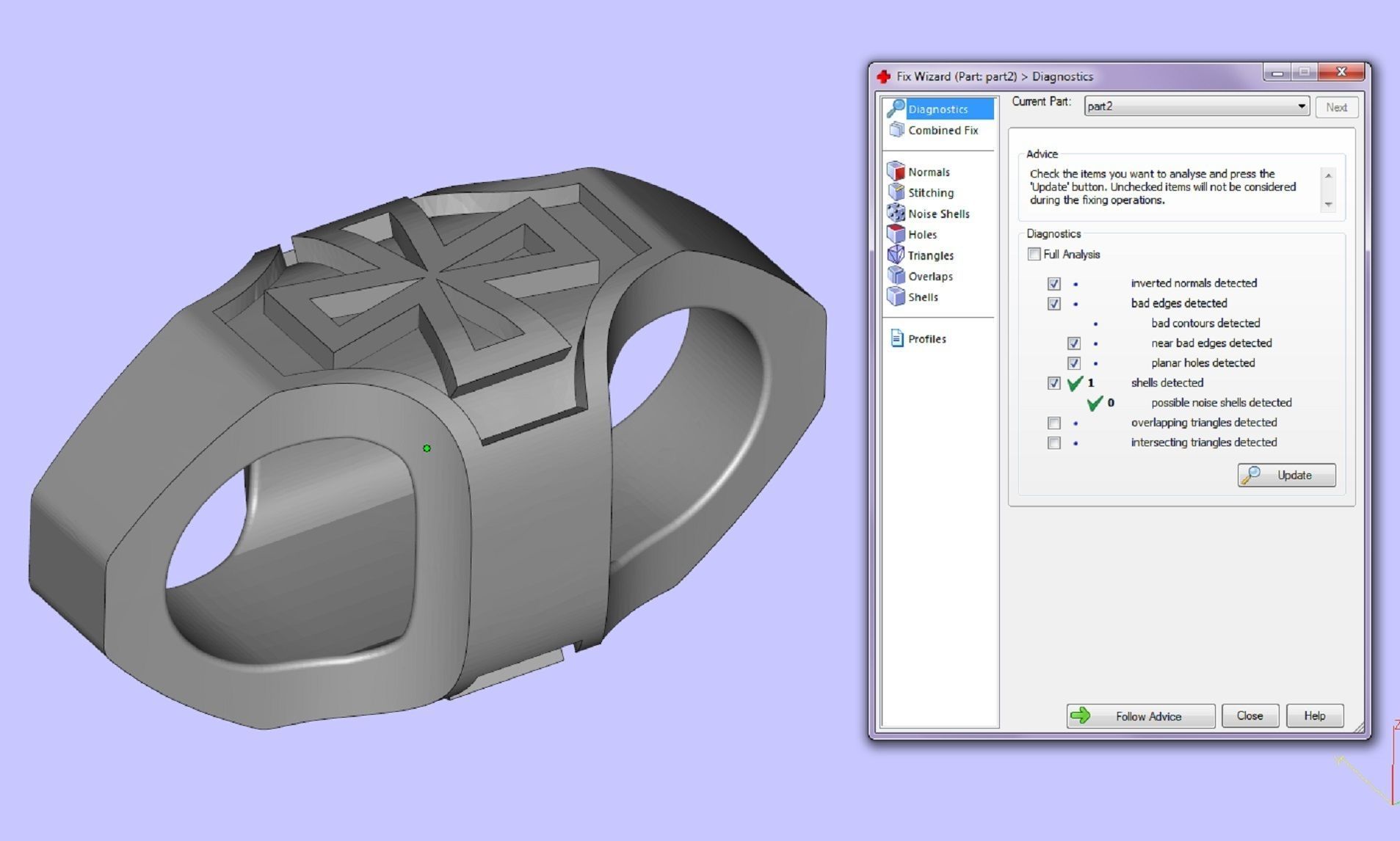
Task: Click the Profiles document icon
Action: tap(896, 338)
